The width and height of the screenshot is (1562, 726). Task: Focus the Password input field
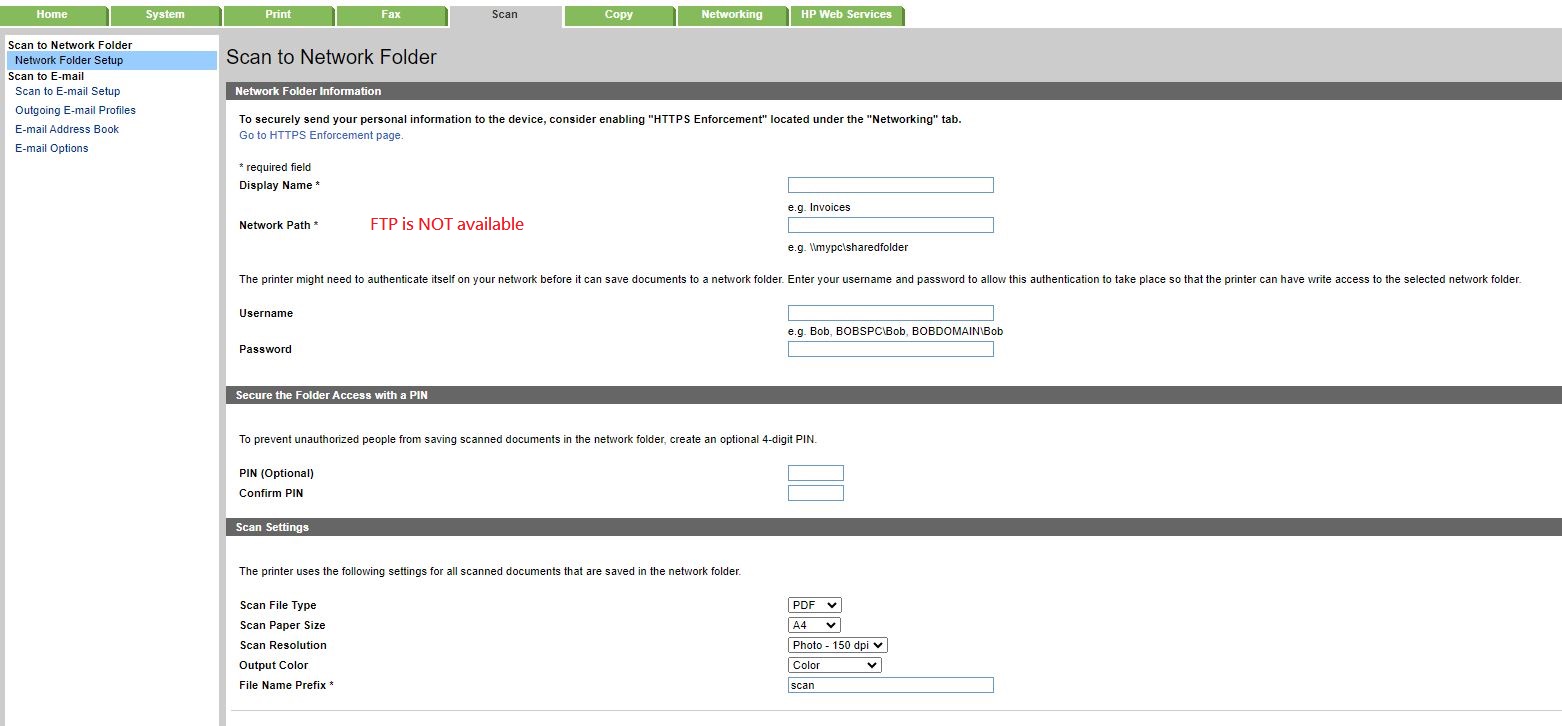(891, 349)
